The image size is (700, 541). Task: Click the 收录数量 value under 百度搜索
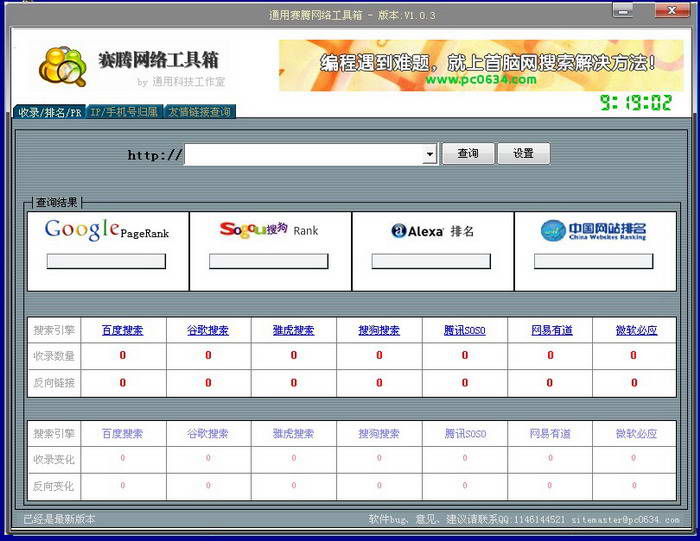coord(122,355)
